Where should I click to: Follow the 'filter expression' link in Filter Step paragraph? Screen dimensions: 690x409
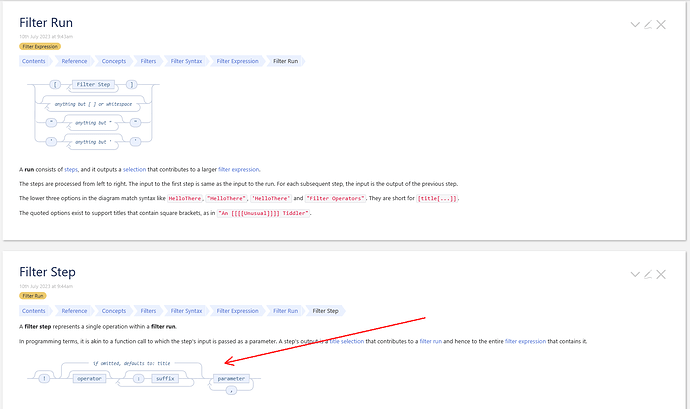pos(525,341)
